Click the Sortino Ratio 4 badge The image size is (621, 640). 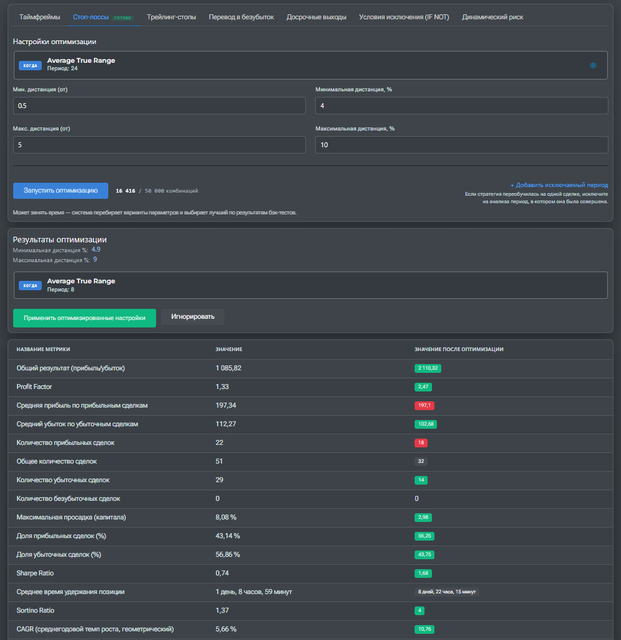[x=419, y=611]
